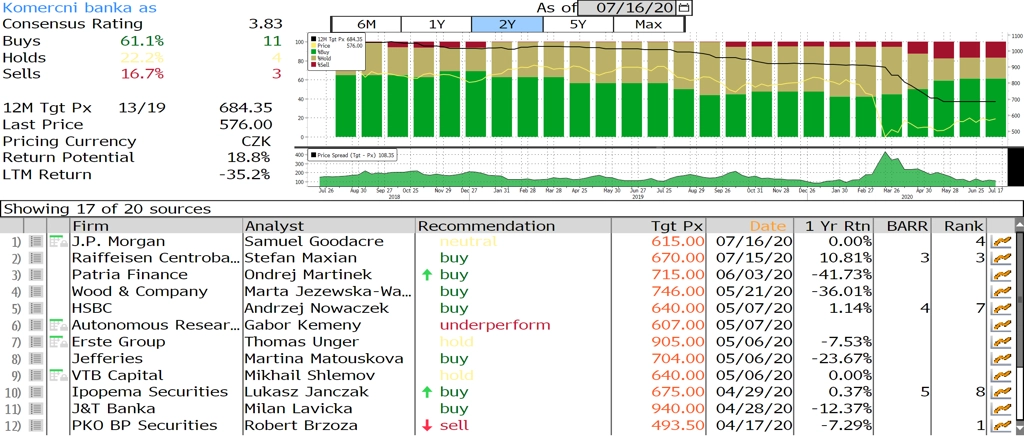Open the history chart icon for Erste Group

click(x=999, y=342)
